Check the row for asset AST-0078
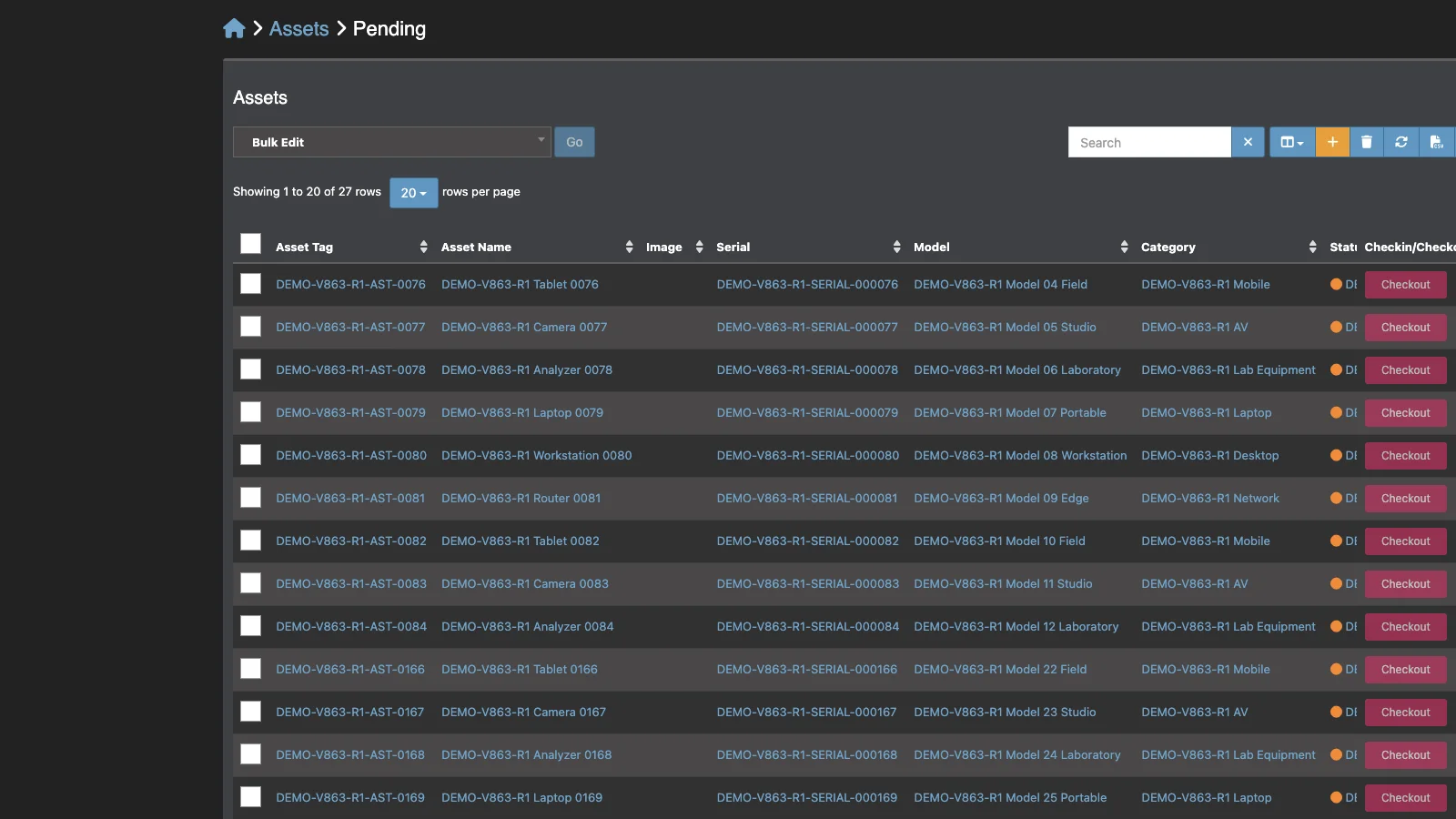 [250, 369]
